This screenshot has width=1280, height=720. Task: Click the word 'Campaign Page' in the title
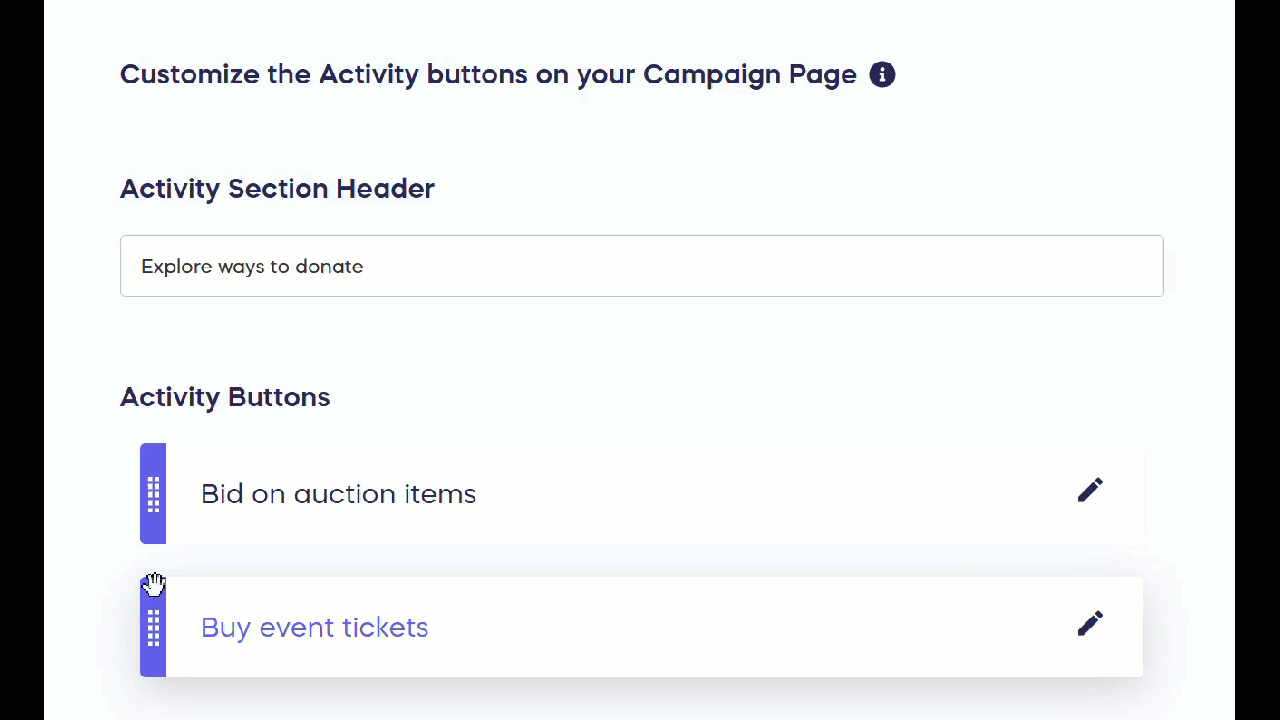pos(749,75)
